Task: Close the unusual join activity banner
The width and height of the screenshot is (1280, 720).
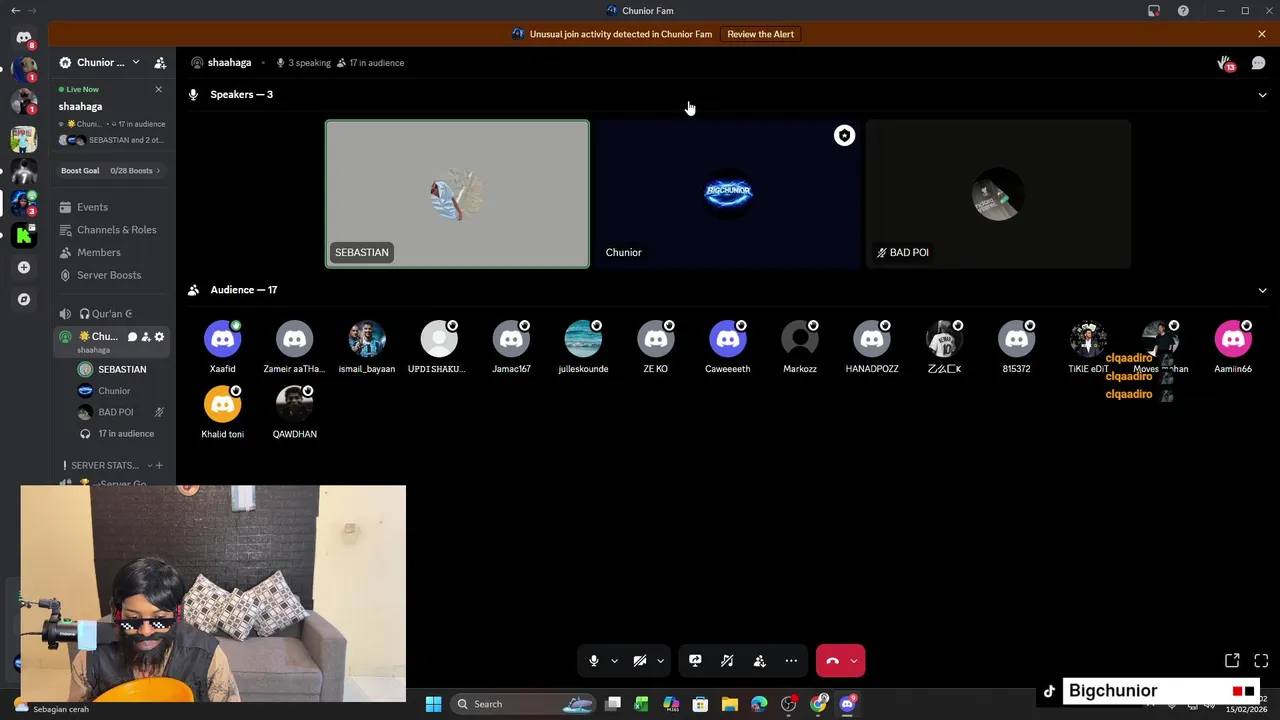Action: 1262,34
